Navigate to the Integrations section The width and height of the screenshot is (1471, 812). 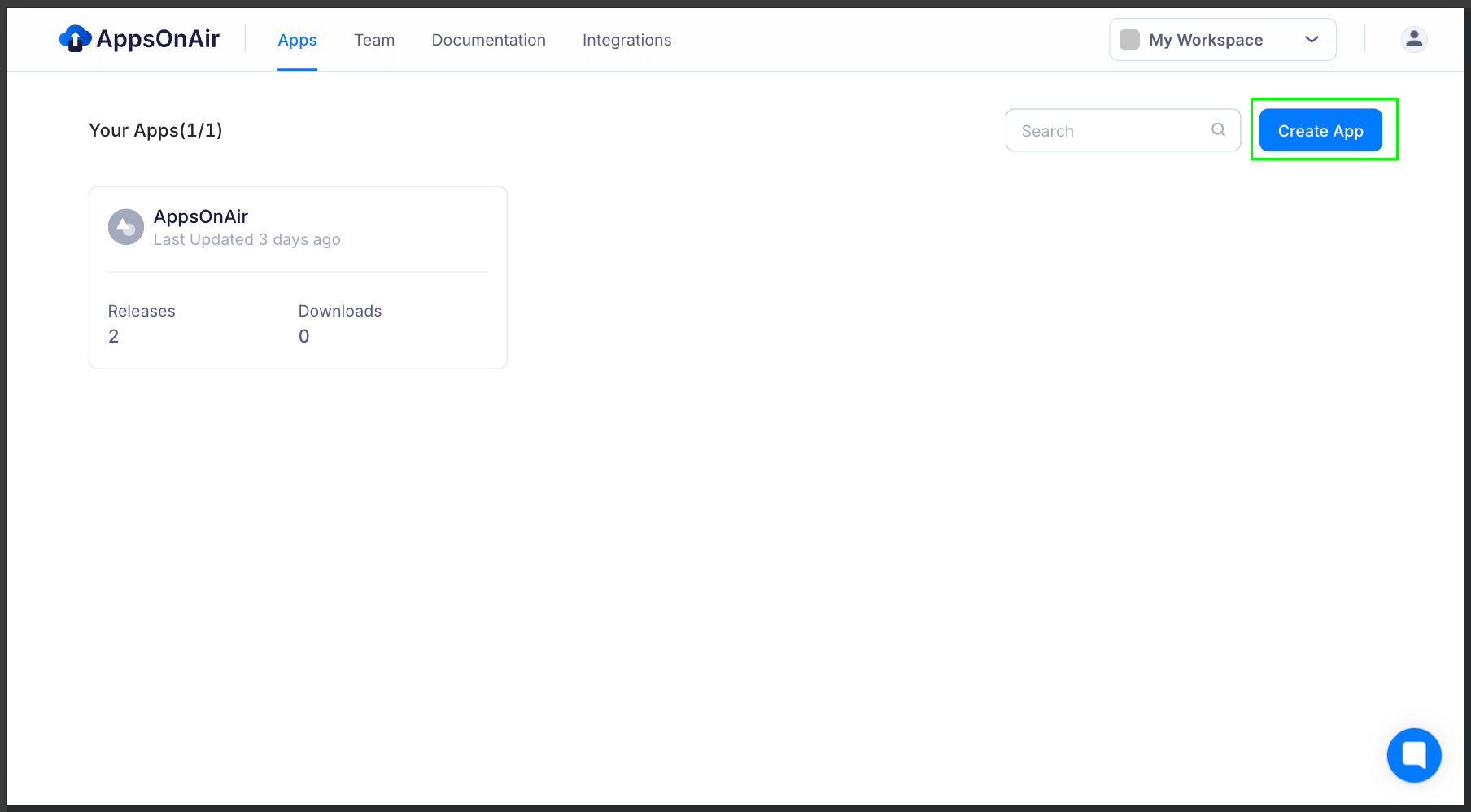tap(626, 40)
